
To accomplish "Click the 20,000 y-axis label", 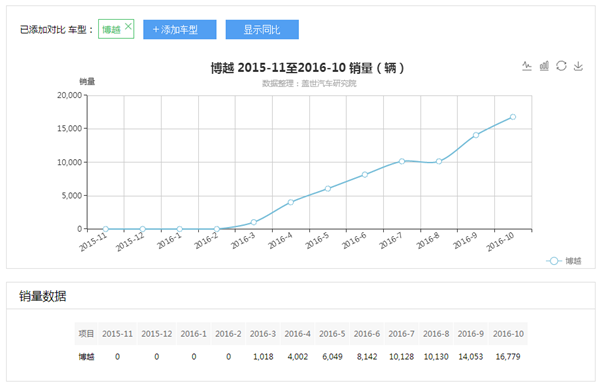I will coord(70,95).
